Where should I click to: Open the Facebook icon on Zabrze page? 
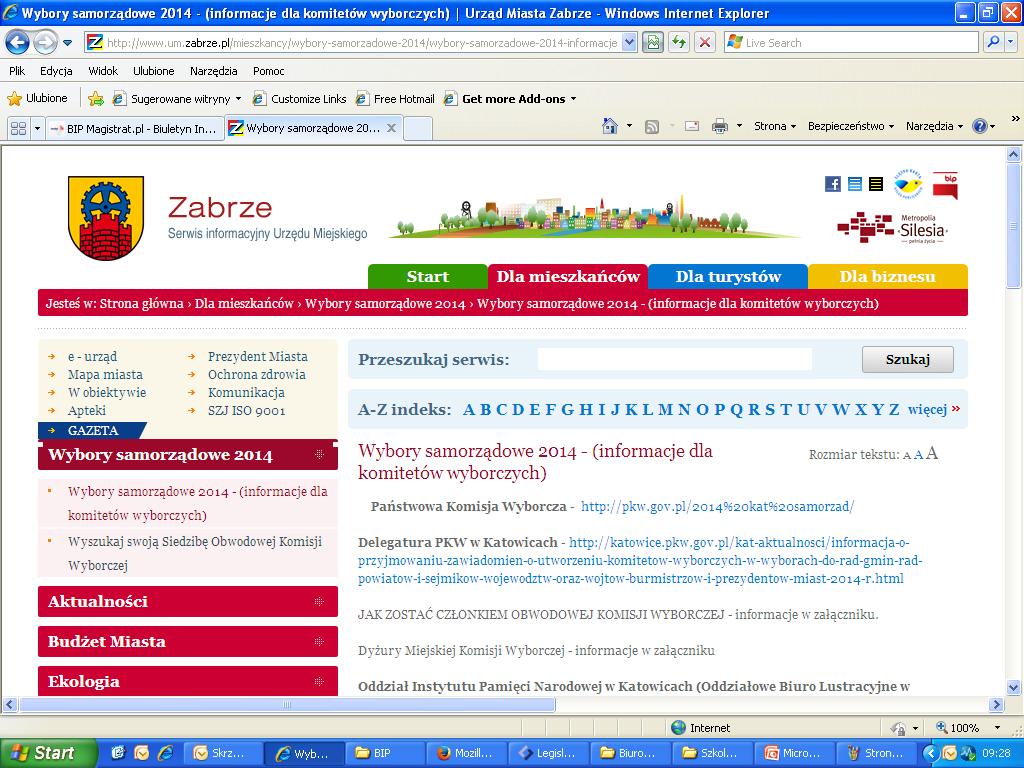click(833, 184)
